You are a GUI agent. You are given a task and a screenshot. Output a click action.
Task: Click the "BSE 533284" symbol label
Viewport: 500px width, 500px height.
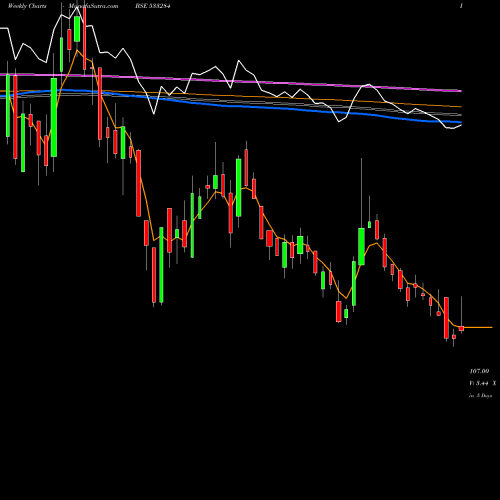pyautogui.click(x=152, y=6)
